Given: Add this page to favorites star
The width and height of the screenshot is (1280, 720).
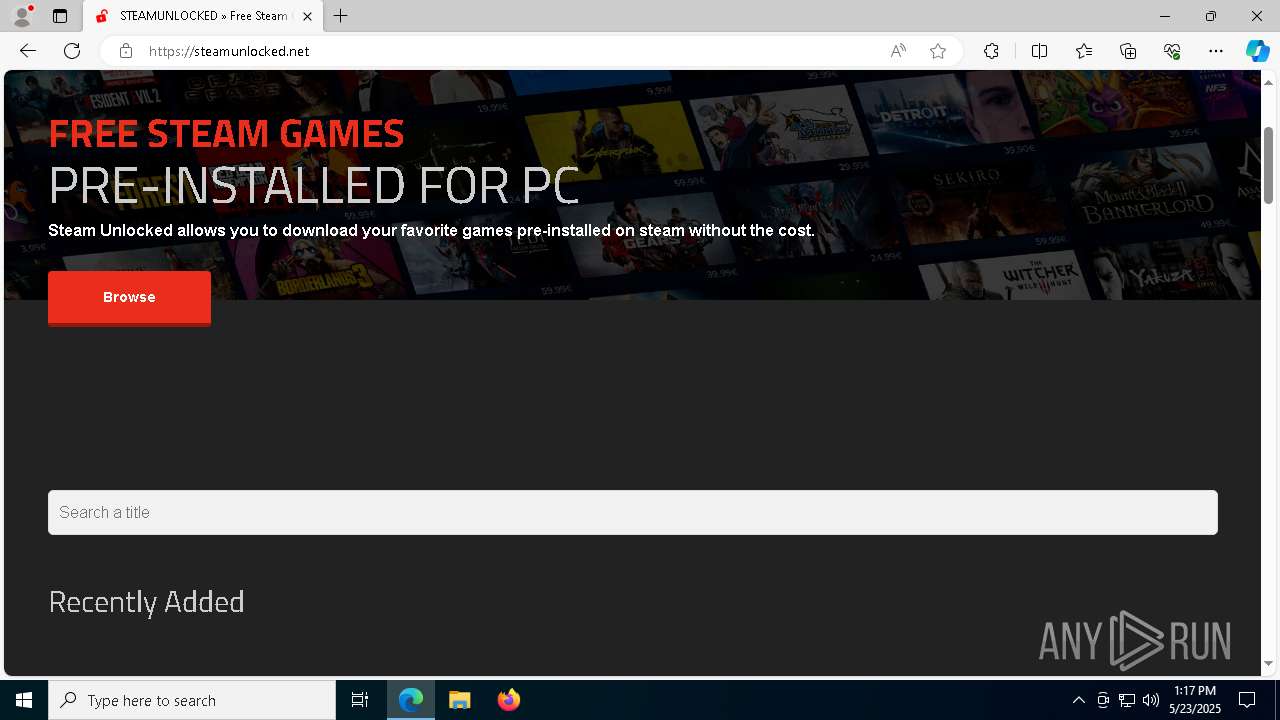Looking at the screenshot, I should point(938,51).
